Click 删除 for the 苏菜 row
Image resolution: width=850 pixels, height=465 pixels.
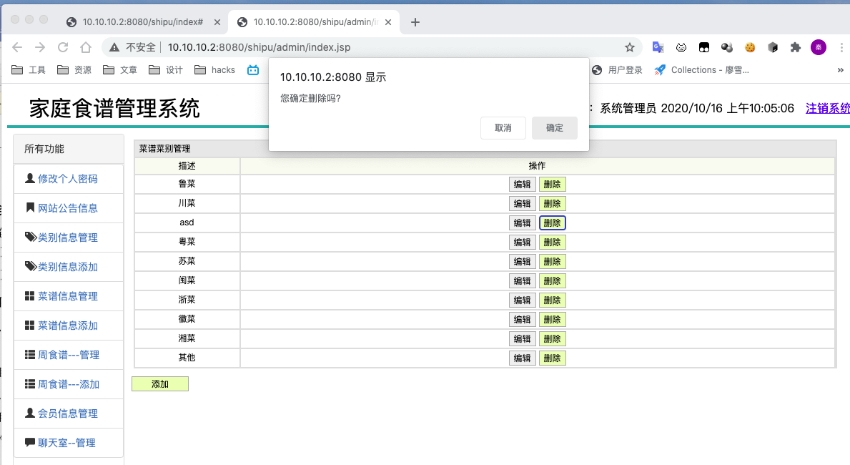click(552, 262)
